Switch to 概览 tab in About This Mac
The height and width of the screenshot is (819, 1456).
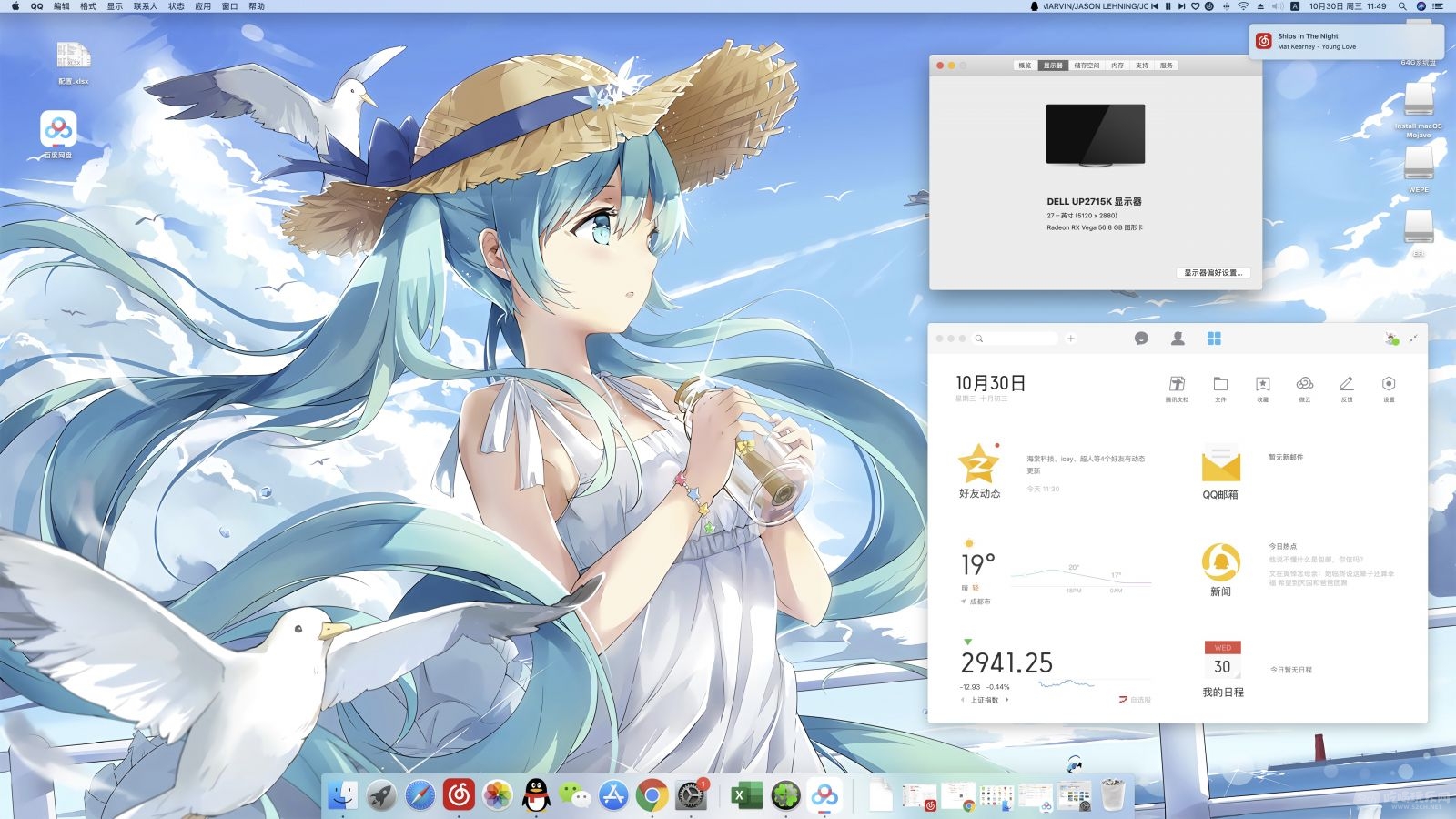pos(1025,66)
